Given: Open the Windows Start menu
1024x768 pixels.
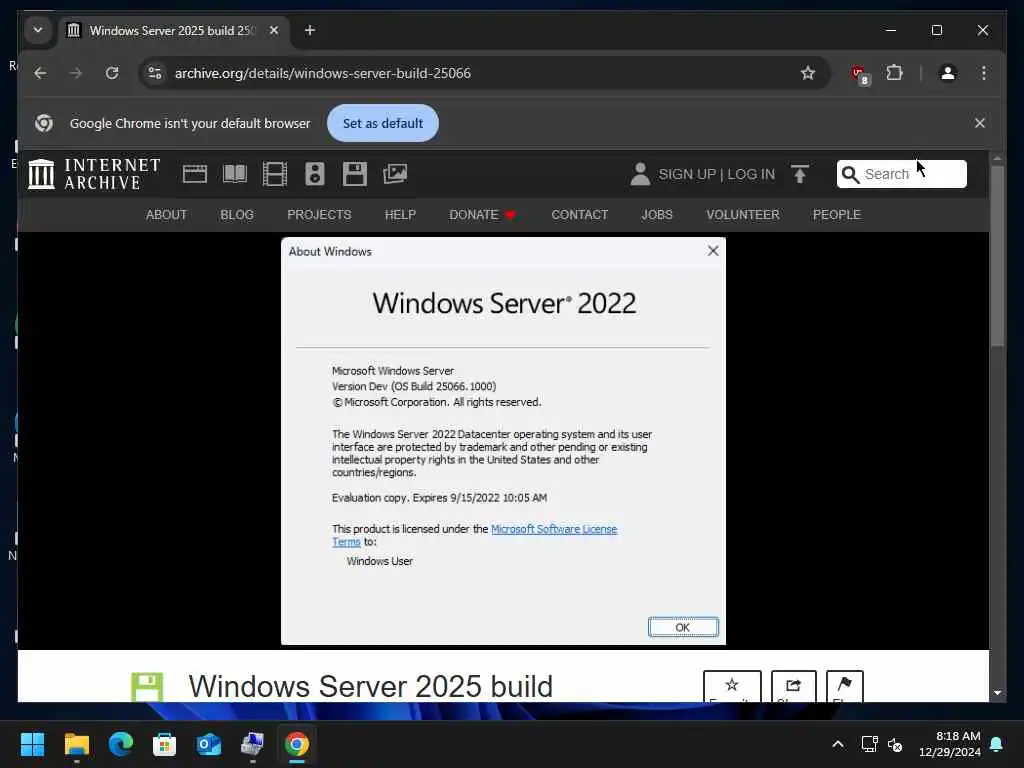Looking at the screenshot, I should [x=32, y=744].
